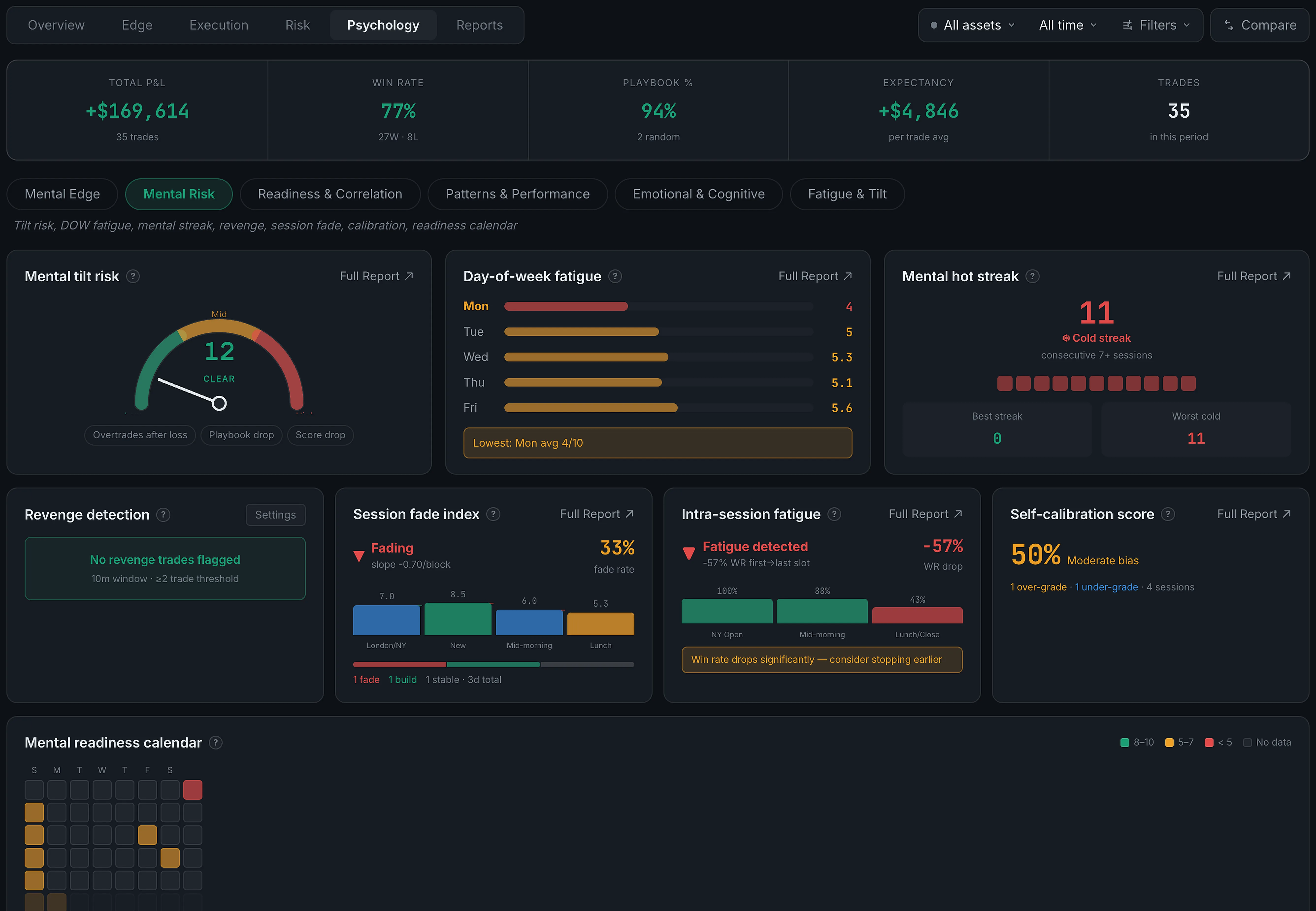This screenshot has height=911, width=1316.
Task: Click the red Fading down-triangle icon
Action: click(359, 556)
